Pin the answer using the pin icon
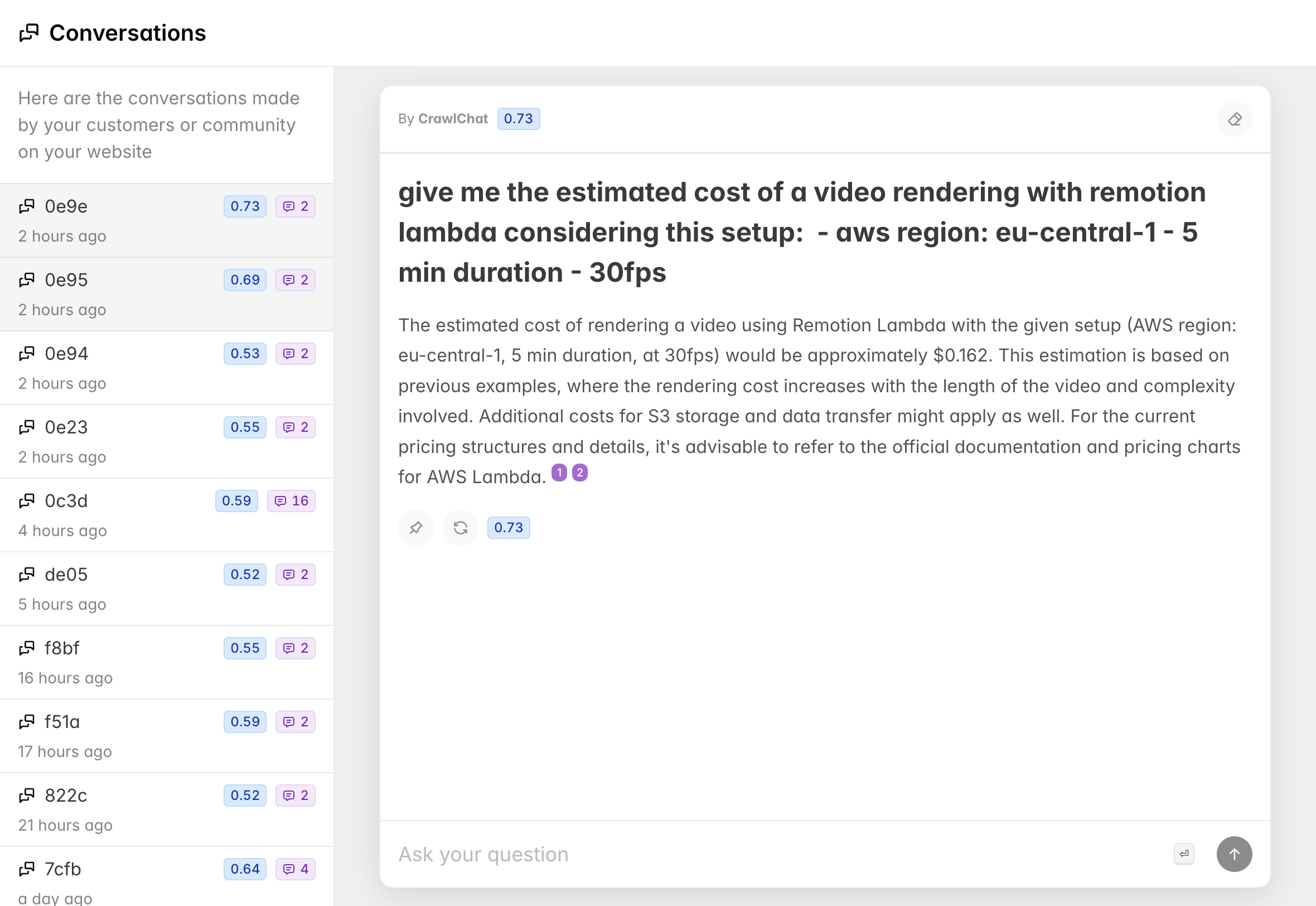Image resolution: width=1316 pixels, height=906 pixels. pos(416,527)
